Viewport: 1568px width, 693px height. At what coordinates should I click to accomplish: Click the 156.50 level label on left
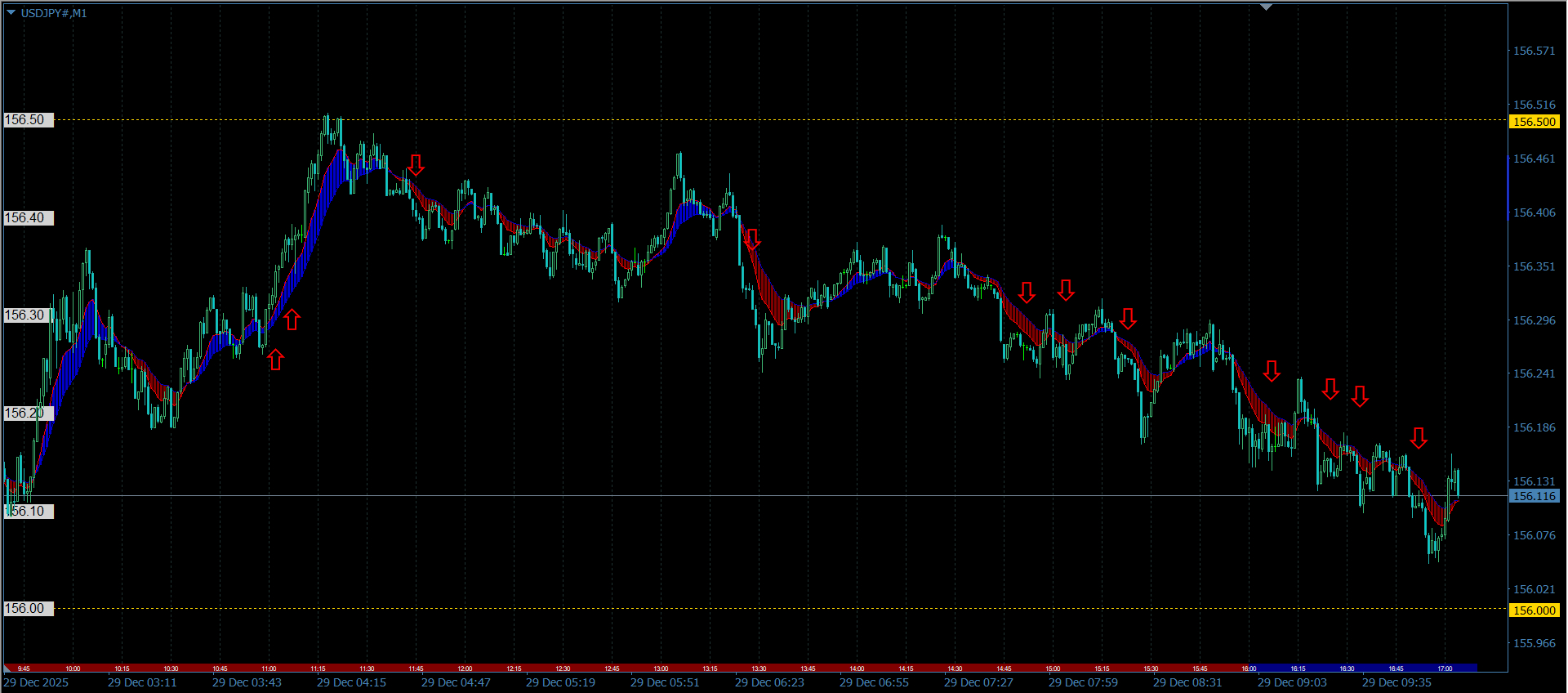(x=26, y=120)
